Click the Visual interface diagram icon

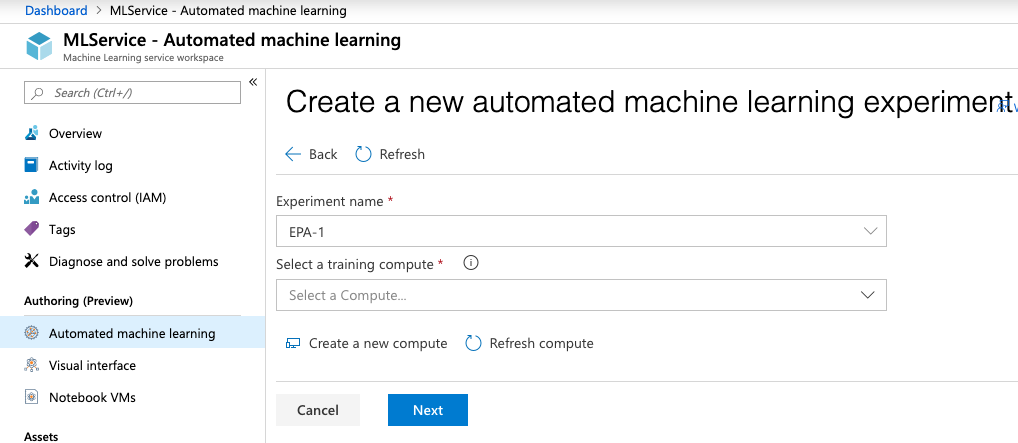pos(31,365)
